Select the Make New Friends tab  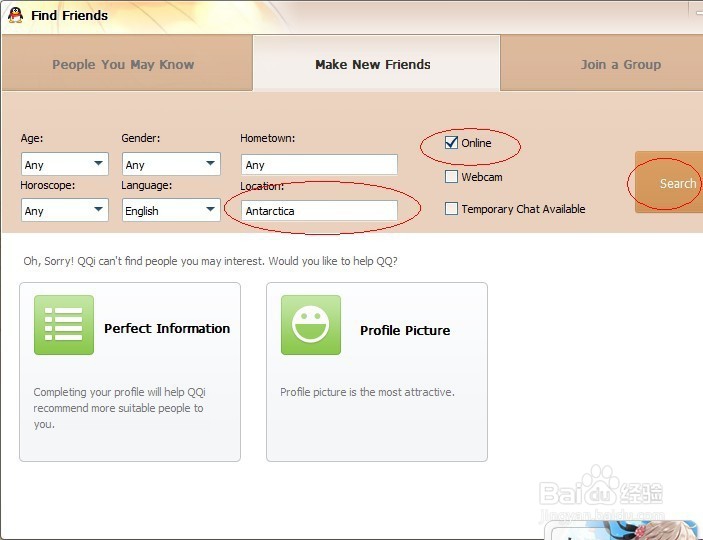click(x=376, y=63)
